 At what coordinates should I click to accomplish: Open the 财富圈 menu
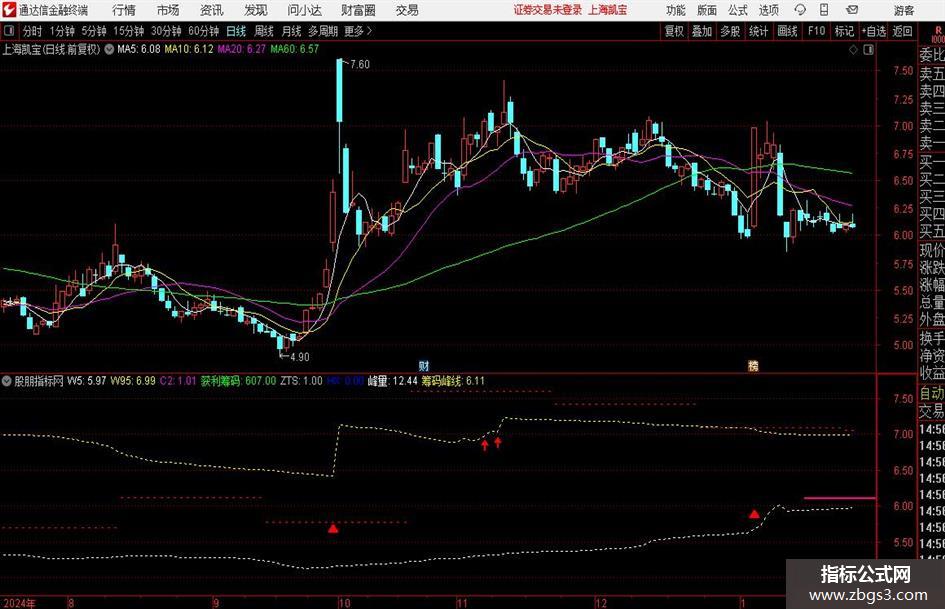tap(358, 10)
